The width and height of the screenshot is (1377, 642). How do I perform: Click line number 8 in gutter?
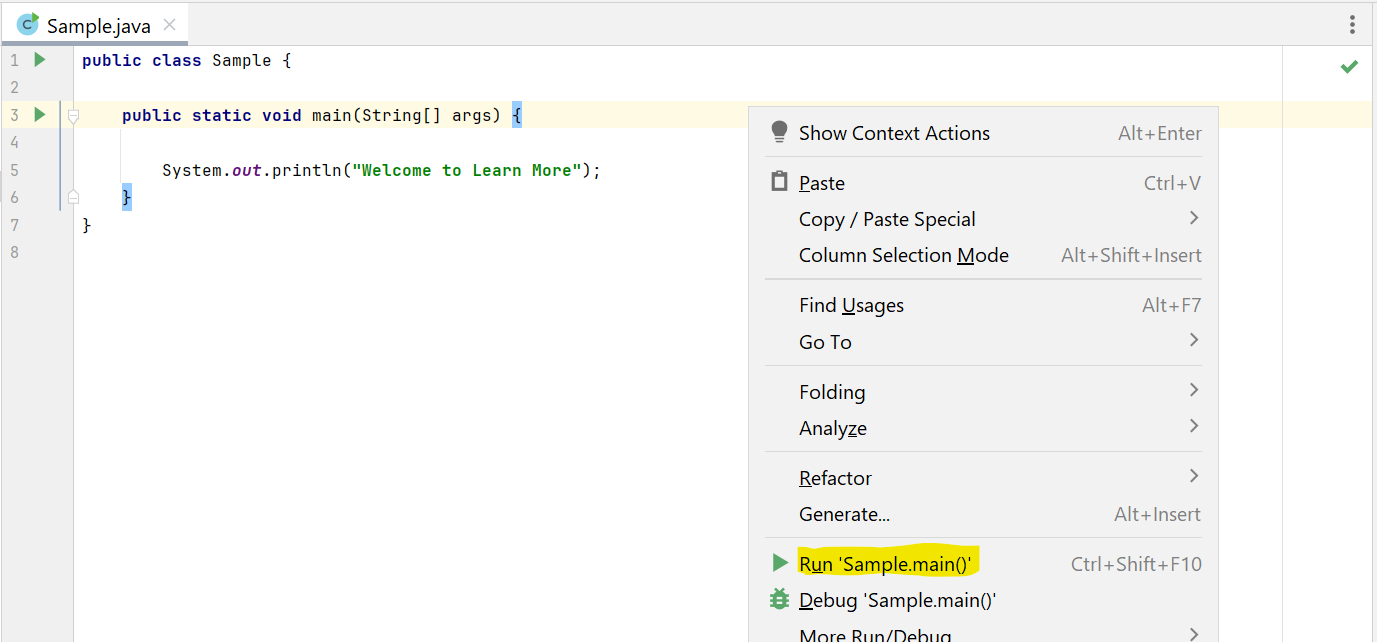(14, 252)
